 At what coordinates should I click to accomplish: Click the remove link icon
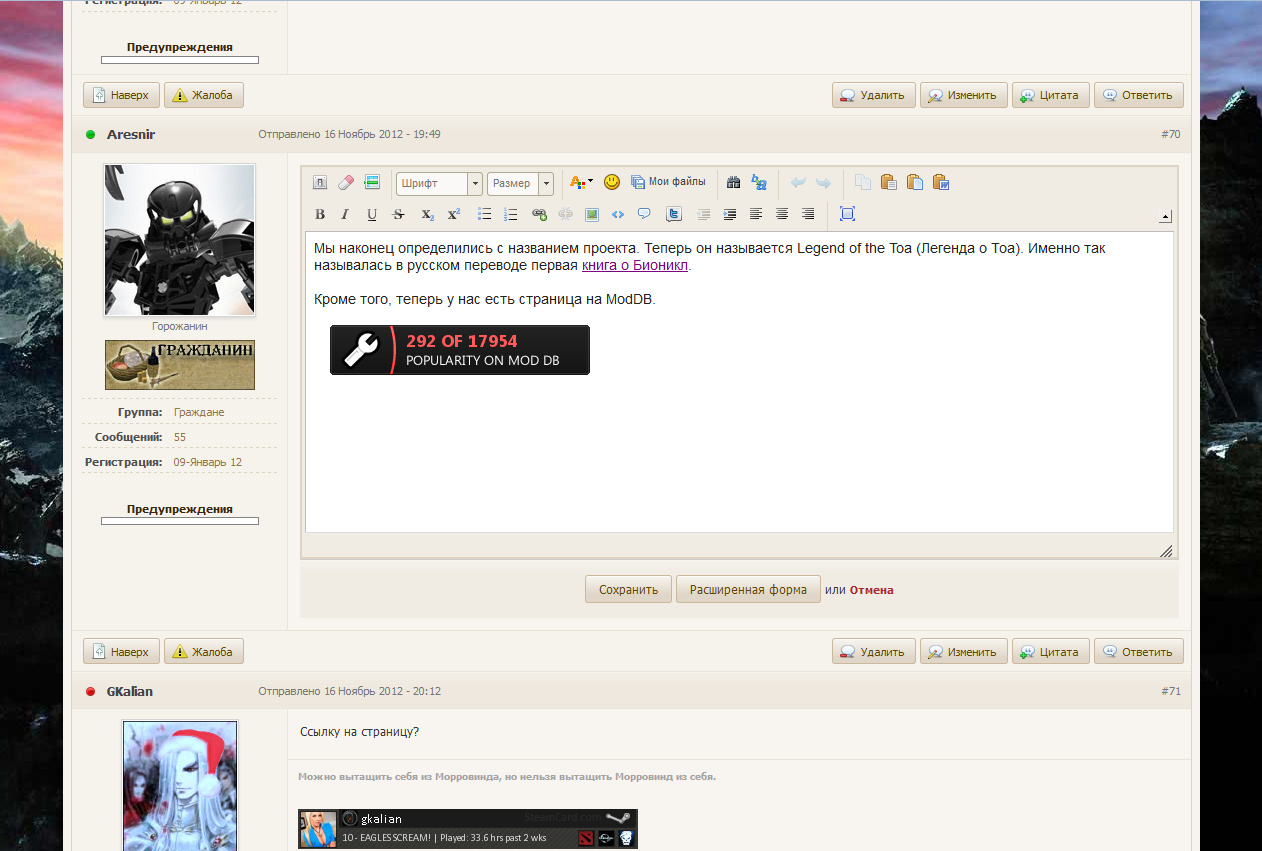tap(566, 214)
